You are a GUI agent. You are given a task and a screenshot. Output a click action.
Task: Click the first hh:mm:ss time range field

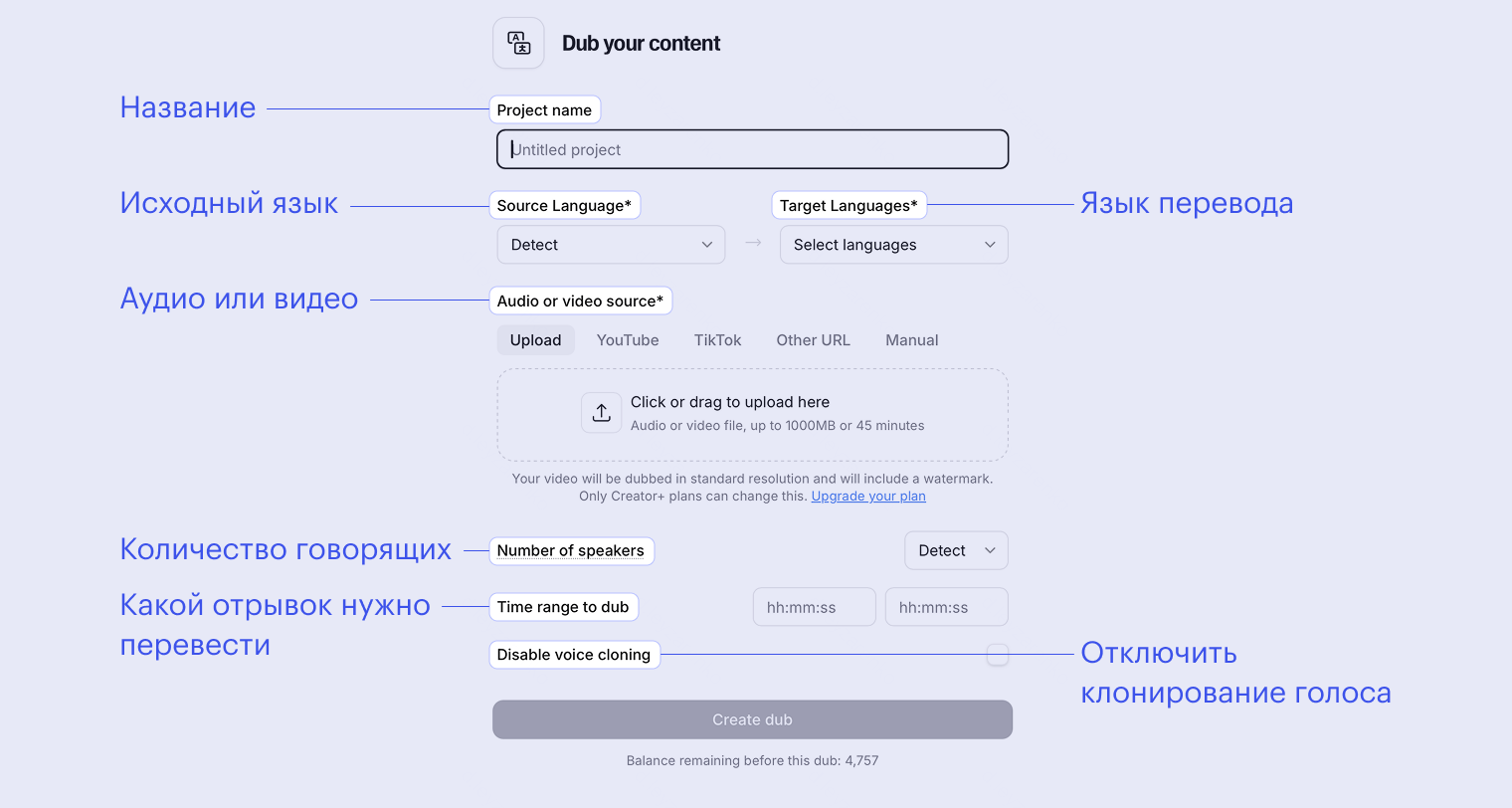pos(814,606)
